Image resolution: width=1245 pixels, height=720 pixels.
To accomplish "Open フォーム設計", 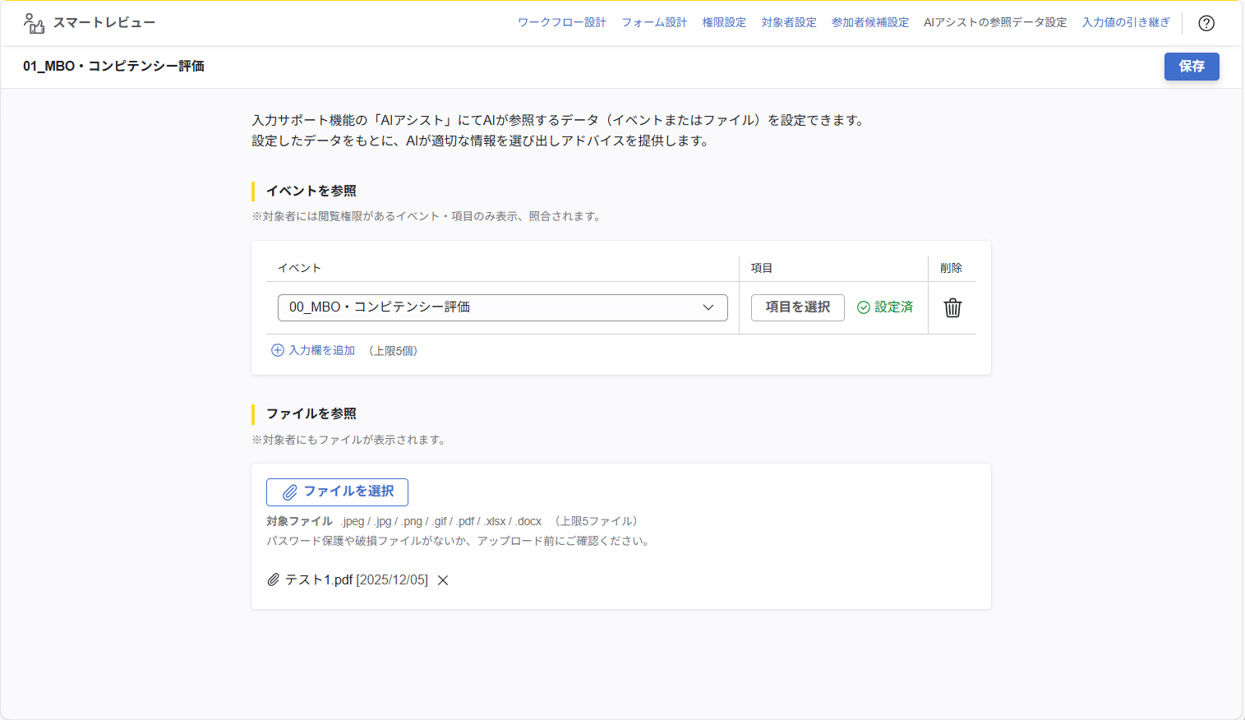I will pyautogui.click(x=655, y=21).
